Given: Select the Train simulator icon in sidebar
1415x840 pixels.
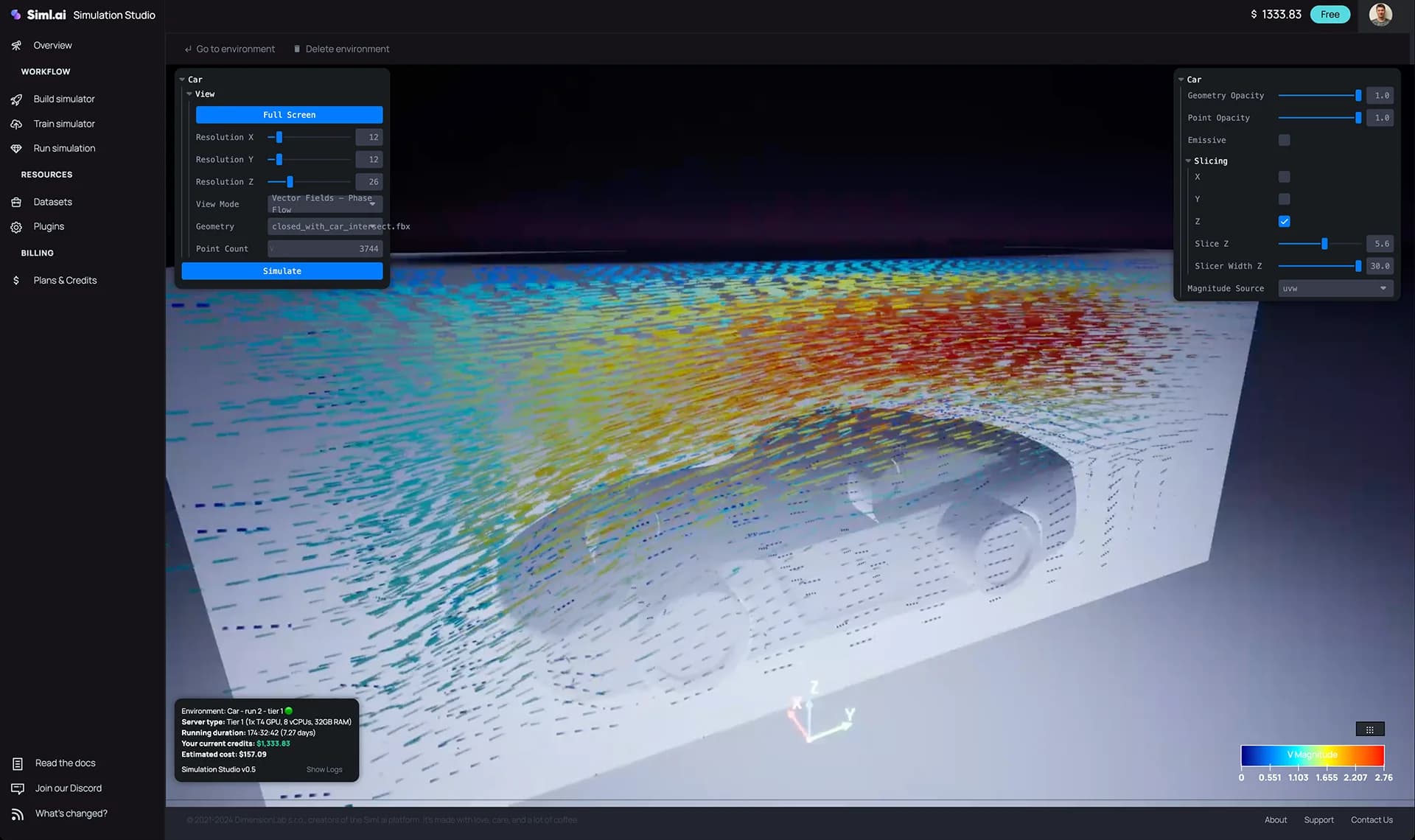Looking at the screenshot, I should 16,124.
